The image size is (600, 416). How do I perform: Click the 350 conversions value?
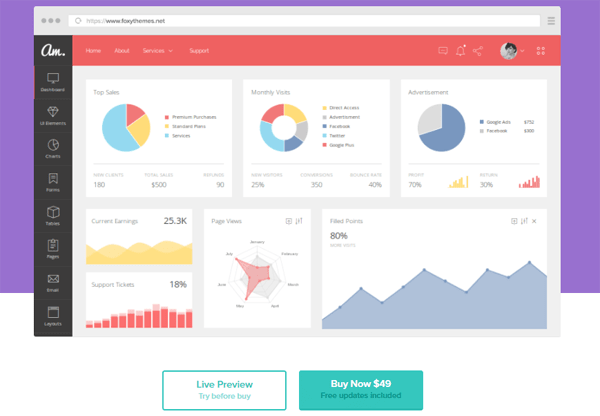pyautogui.click(x=316, y=185)
